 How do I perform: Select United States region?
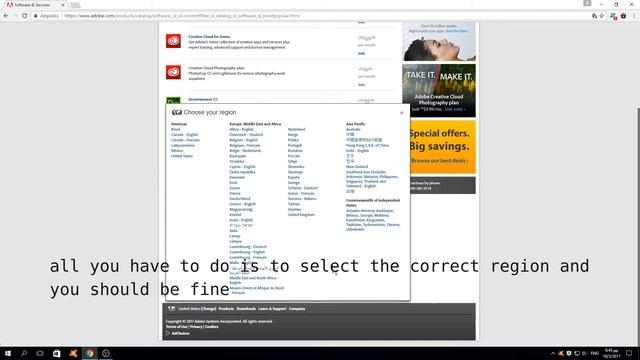point(182,156)
